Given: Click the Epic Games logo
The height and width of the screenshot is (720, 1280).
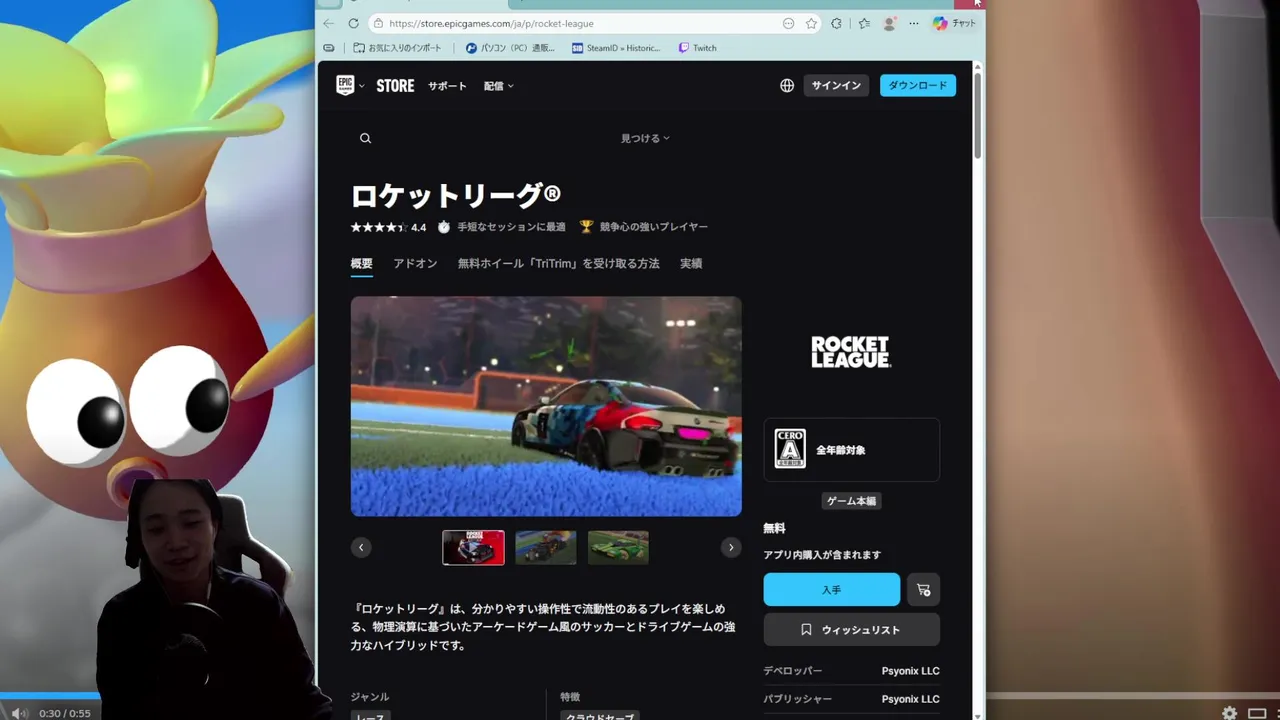Looking at the screenshot, I should [345, 85].
